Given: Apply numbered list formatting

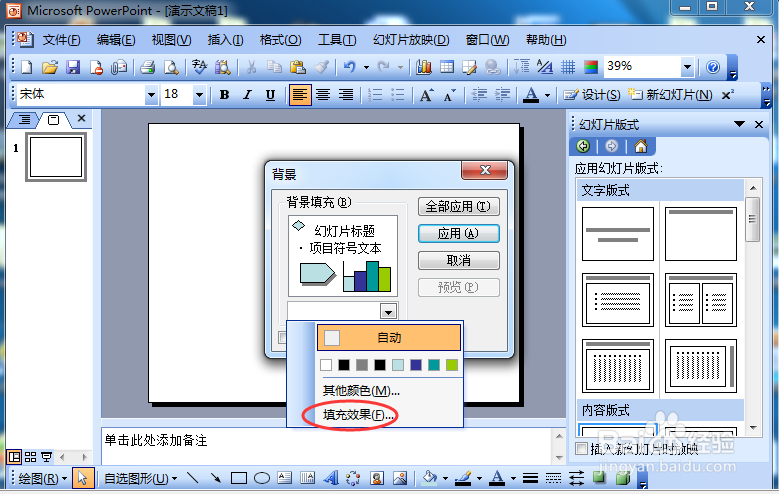Looking at the screenshot, I should [x=375, y=94].
